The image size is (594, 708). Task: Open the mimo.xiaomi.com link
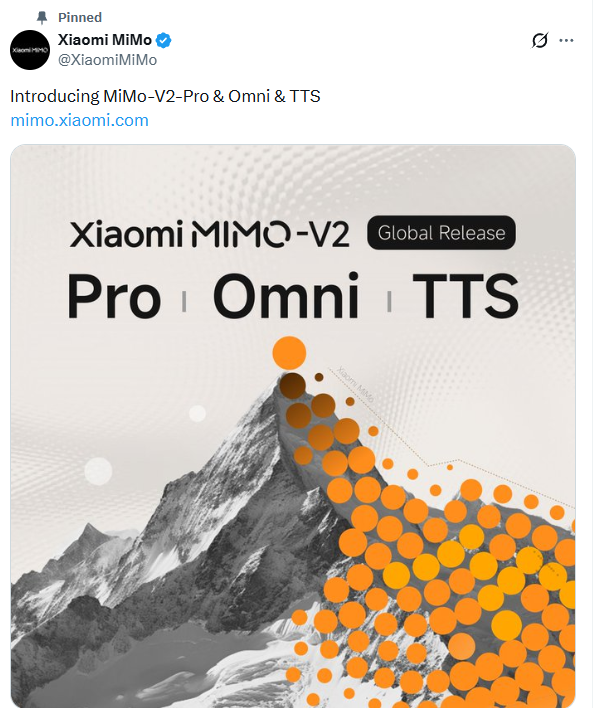point(79,120)
